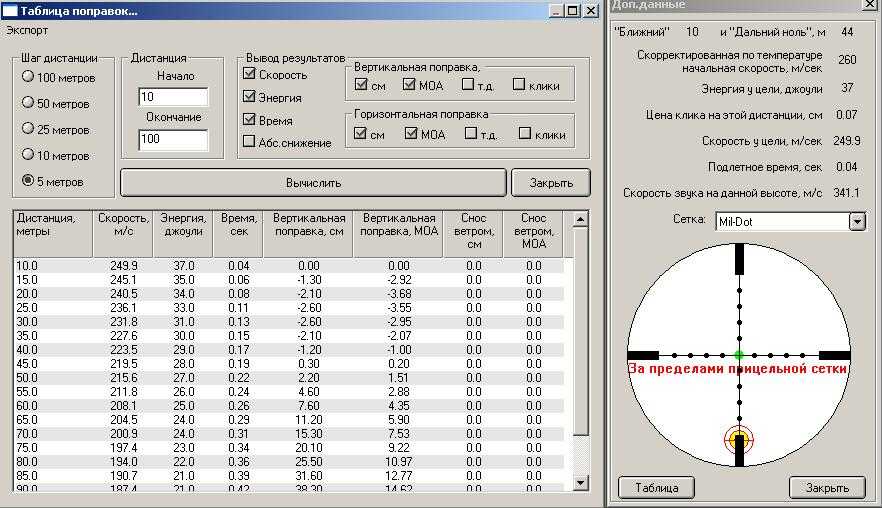
Task: Click the green center dot on the reticle
Action: [x=739, y=355]
